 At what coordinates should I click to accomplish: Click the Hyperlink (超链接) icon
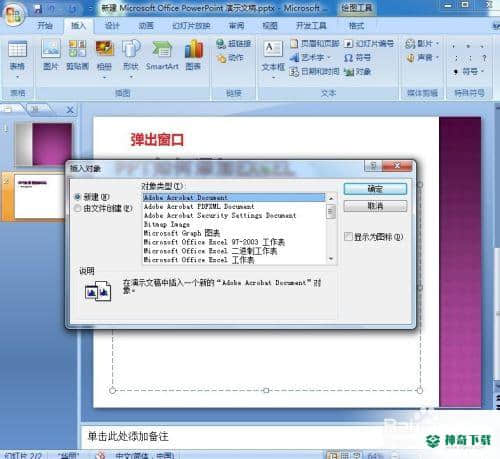click(x=221, y=44)
